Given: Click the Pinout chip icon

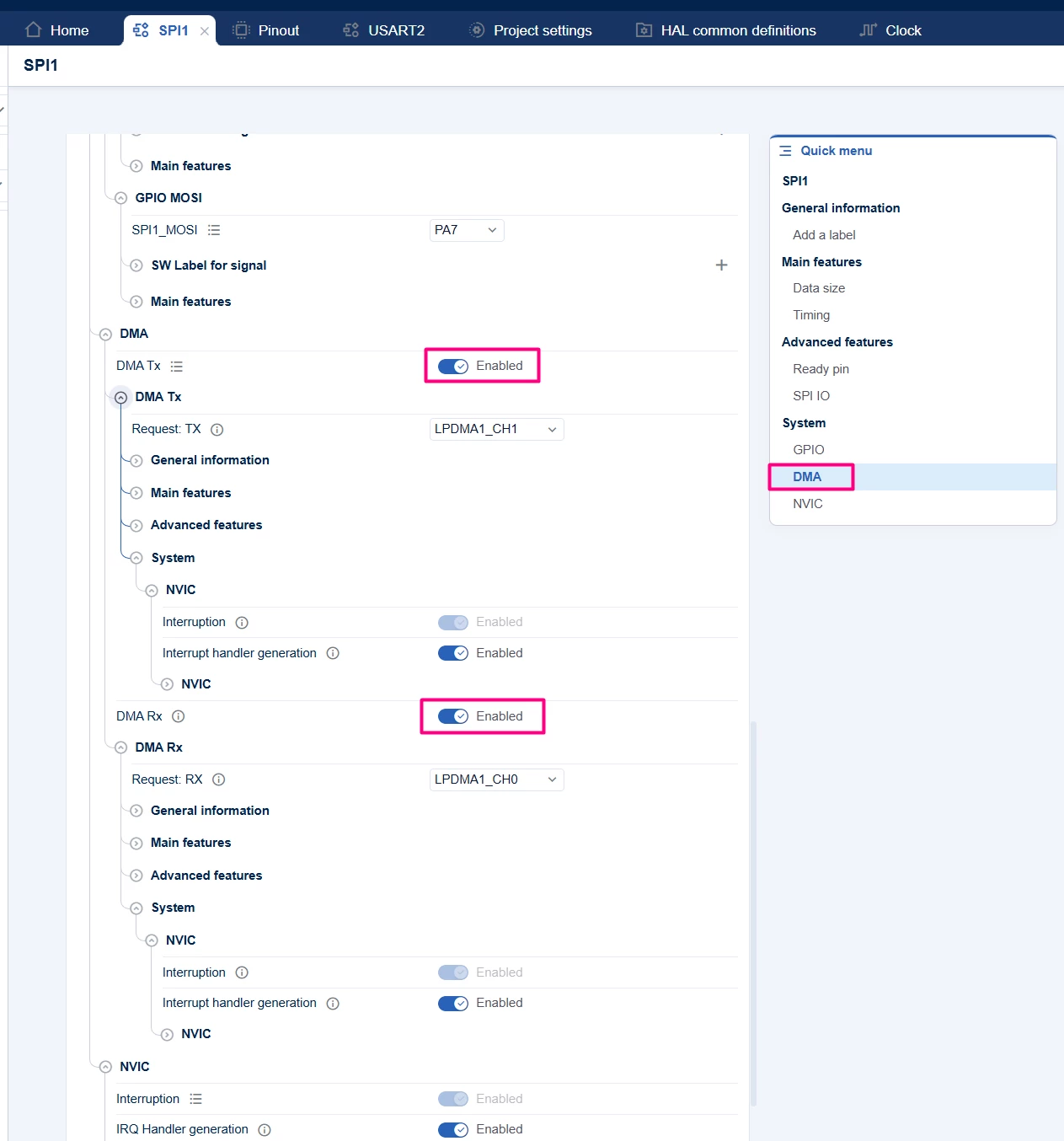Looking at the screenshot, I should click(x=241, y=30).
